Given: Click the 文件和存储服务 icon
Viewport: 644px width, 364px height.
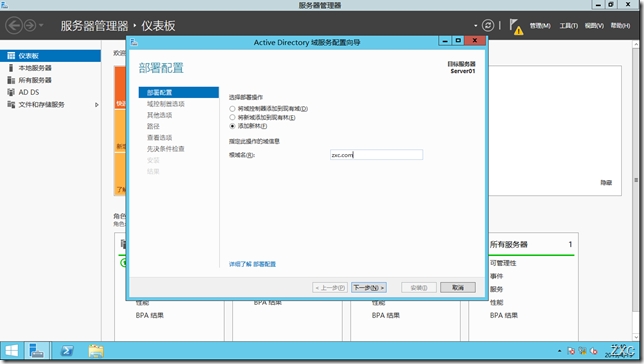Looking at the screenshot, I should 11,105.
